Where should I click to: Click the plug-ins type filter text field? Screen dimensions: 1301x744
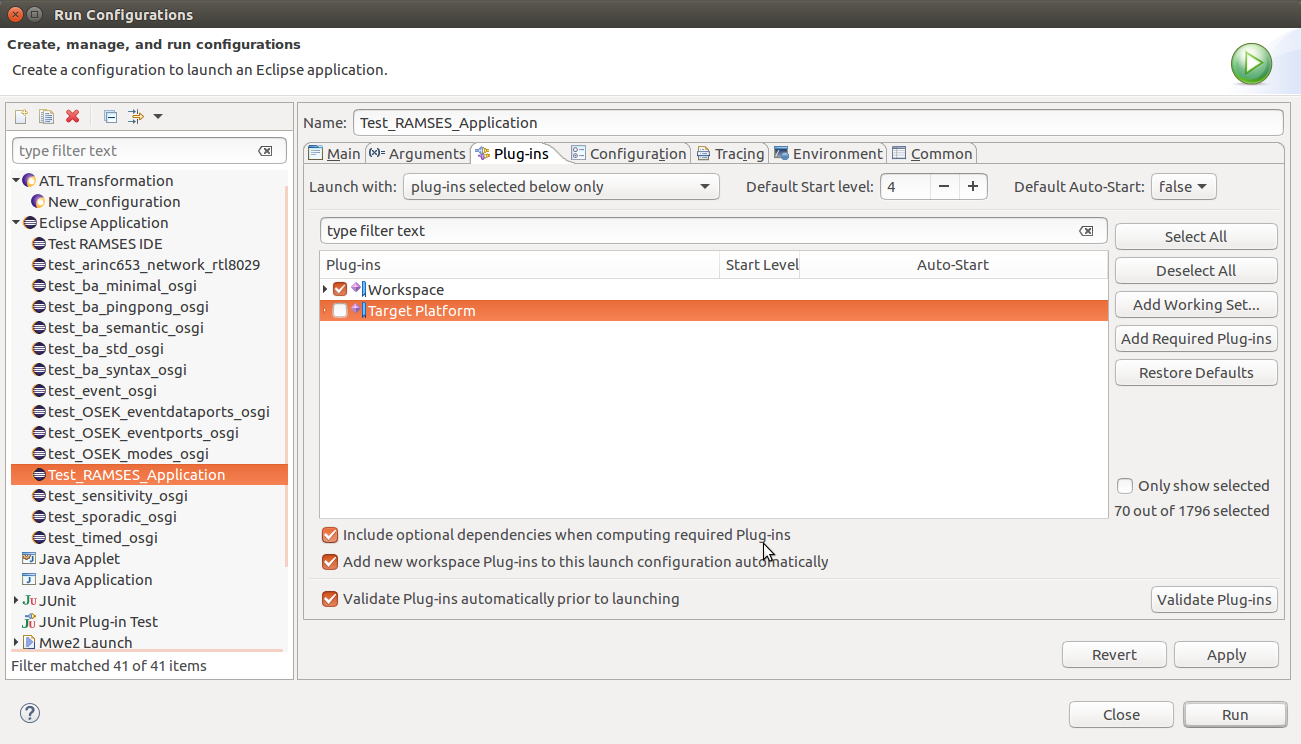tap(714, 231)
